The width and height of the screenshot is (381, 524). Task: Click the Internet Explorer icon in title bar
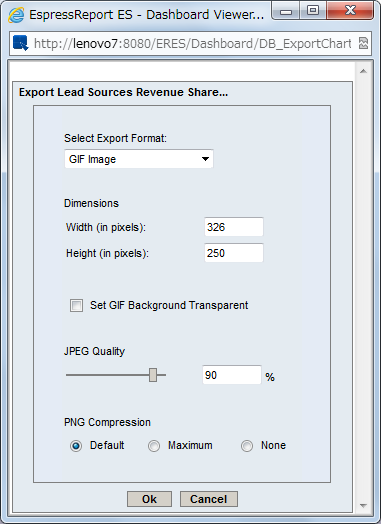coord(16,15)
